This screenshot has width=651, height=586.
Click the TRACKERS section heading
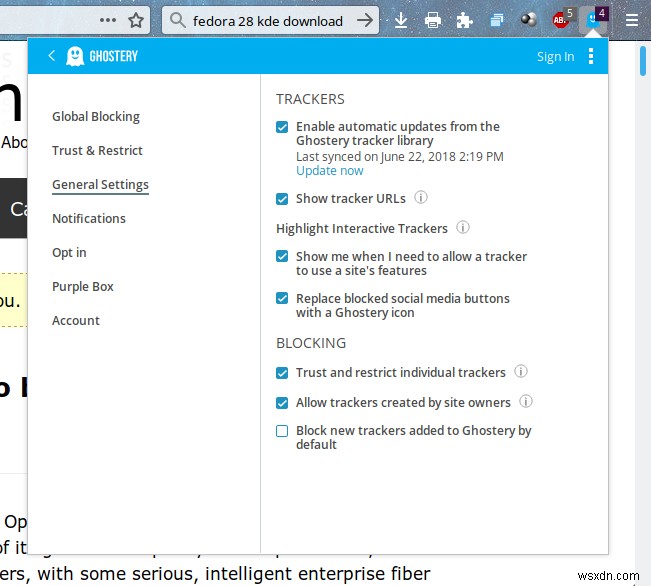coord(310,99)
